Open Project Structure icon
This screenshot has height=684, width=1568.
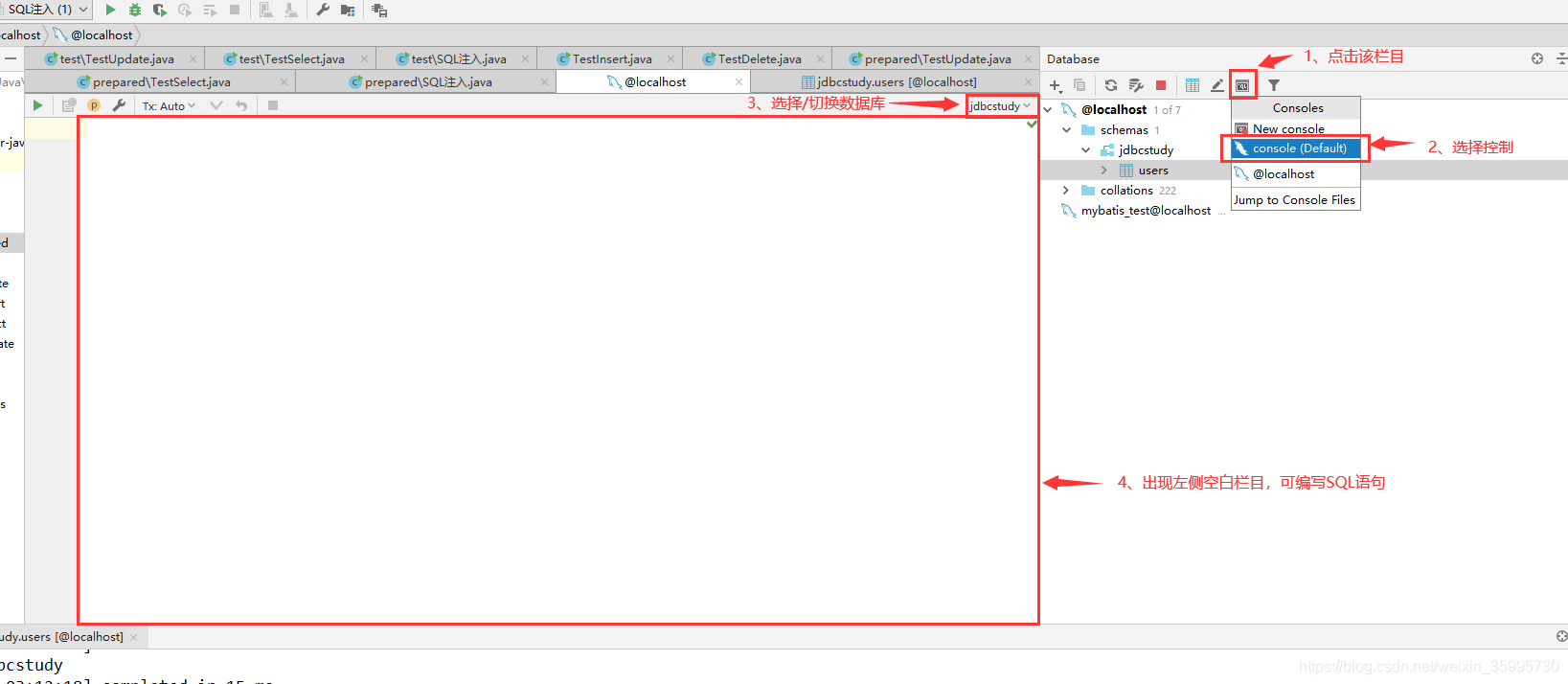click(348, 10)
